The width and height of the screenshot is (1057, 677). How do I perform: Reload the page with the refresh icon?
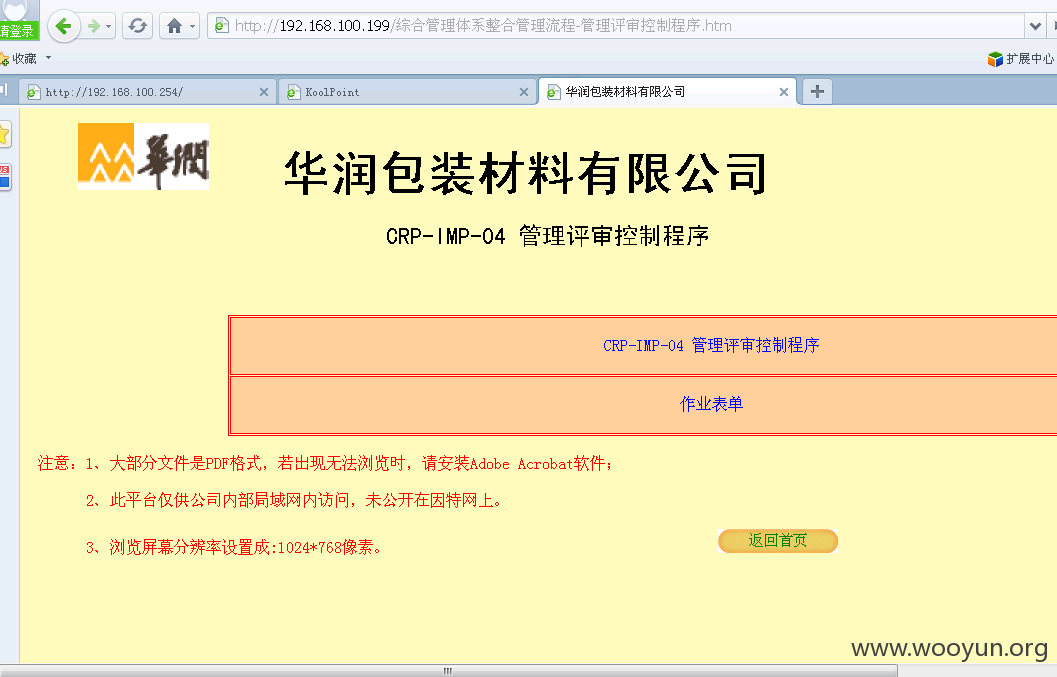point(138,26)
